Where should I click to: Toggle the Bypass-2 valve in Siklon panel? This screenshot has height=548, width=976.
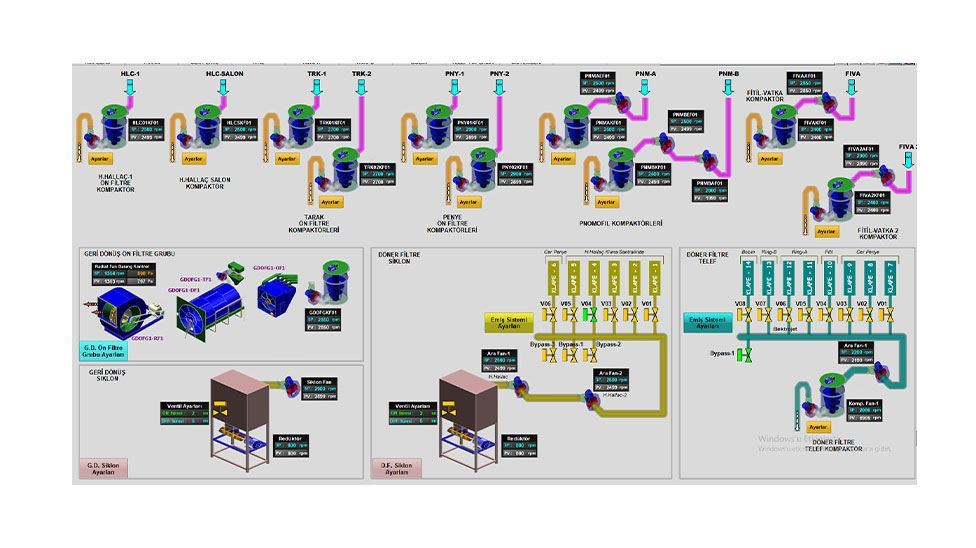pyautogui.click(x=609, y=357)
